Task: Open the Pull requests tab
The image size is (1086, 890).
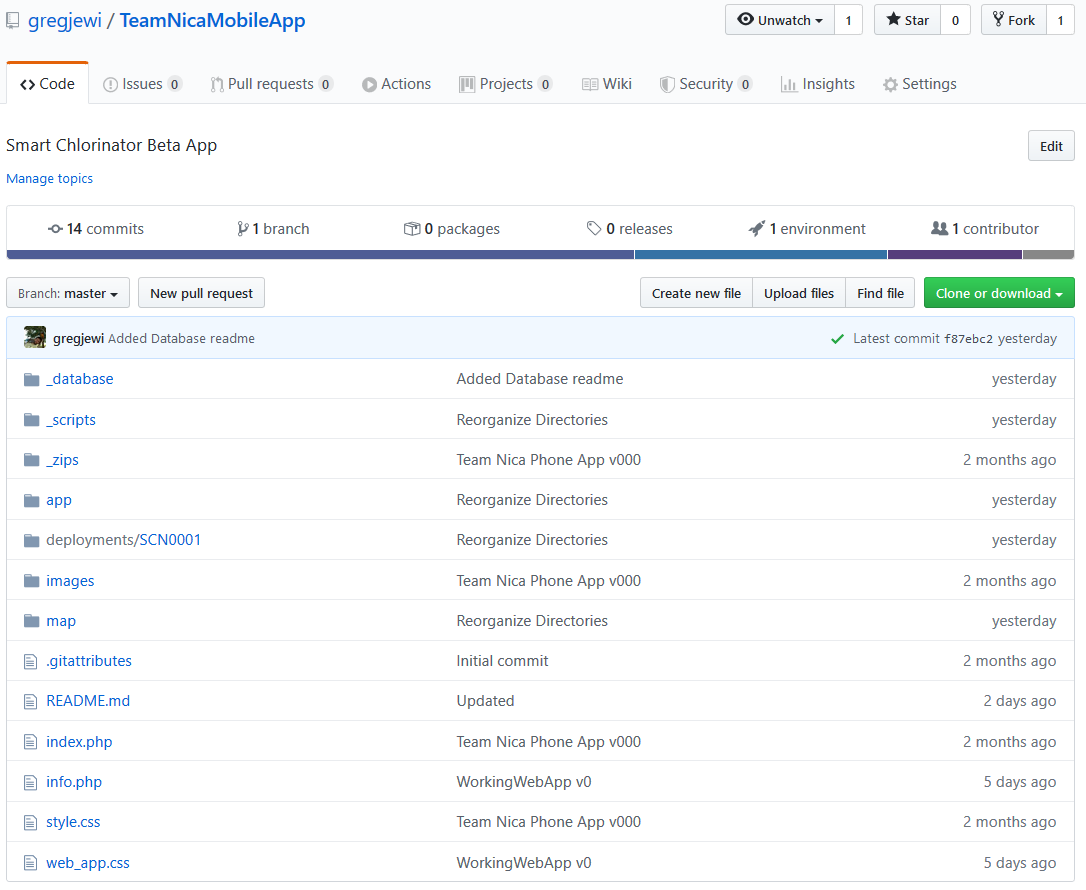Action: pos(272,84)
